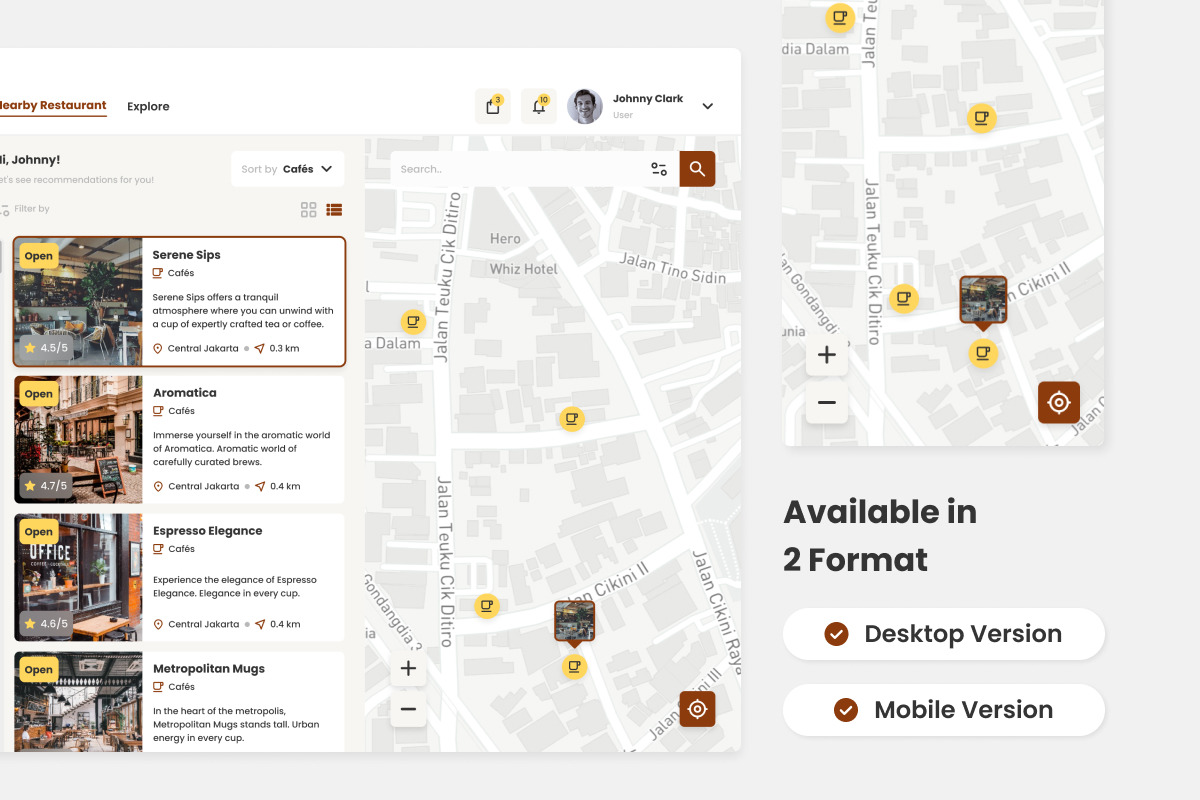Open the Serene Sips cafe photo

click(78, 302)
